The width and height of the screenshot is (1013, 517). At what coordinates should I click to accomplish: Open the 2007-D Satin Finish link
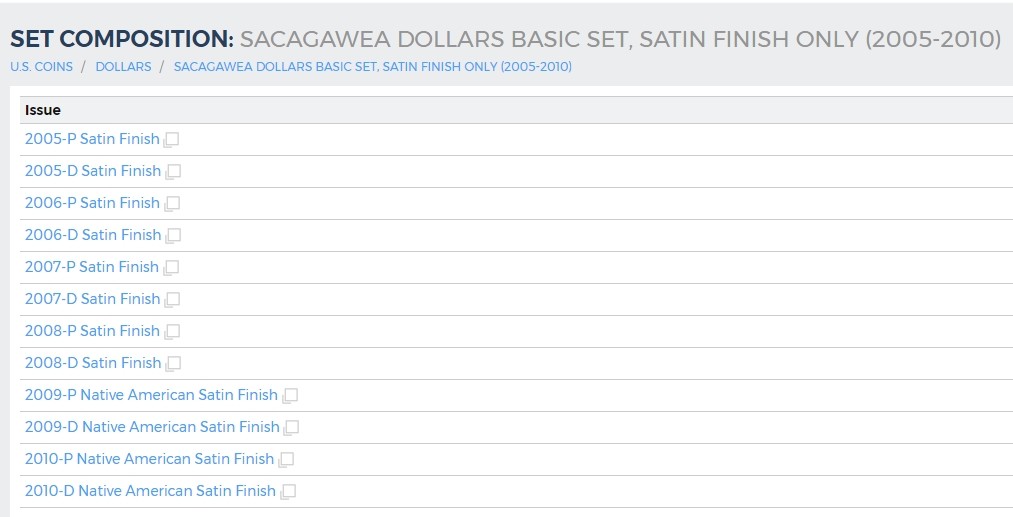[92, 299]
